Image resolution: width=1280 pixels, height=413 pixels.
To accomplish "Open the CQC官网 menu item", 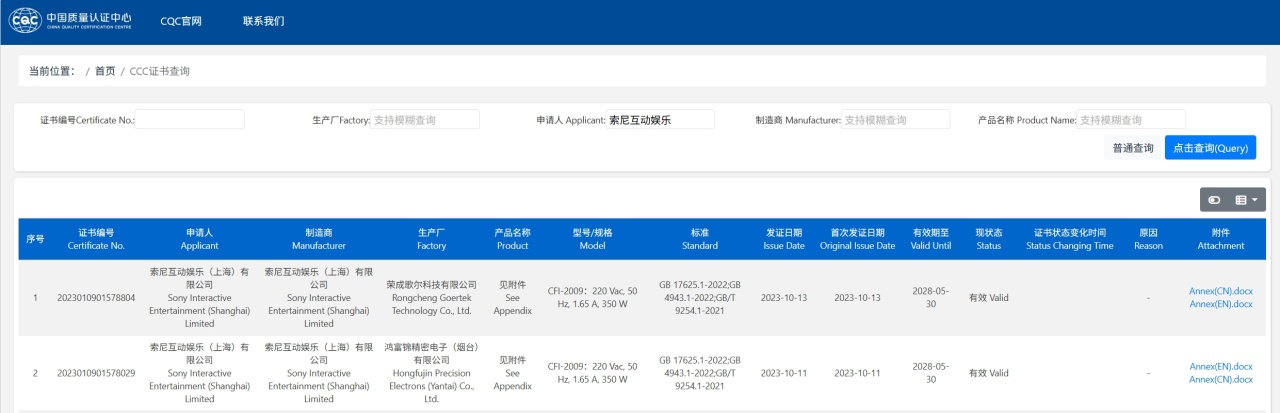I will tap(181, 21).
